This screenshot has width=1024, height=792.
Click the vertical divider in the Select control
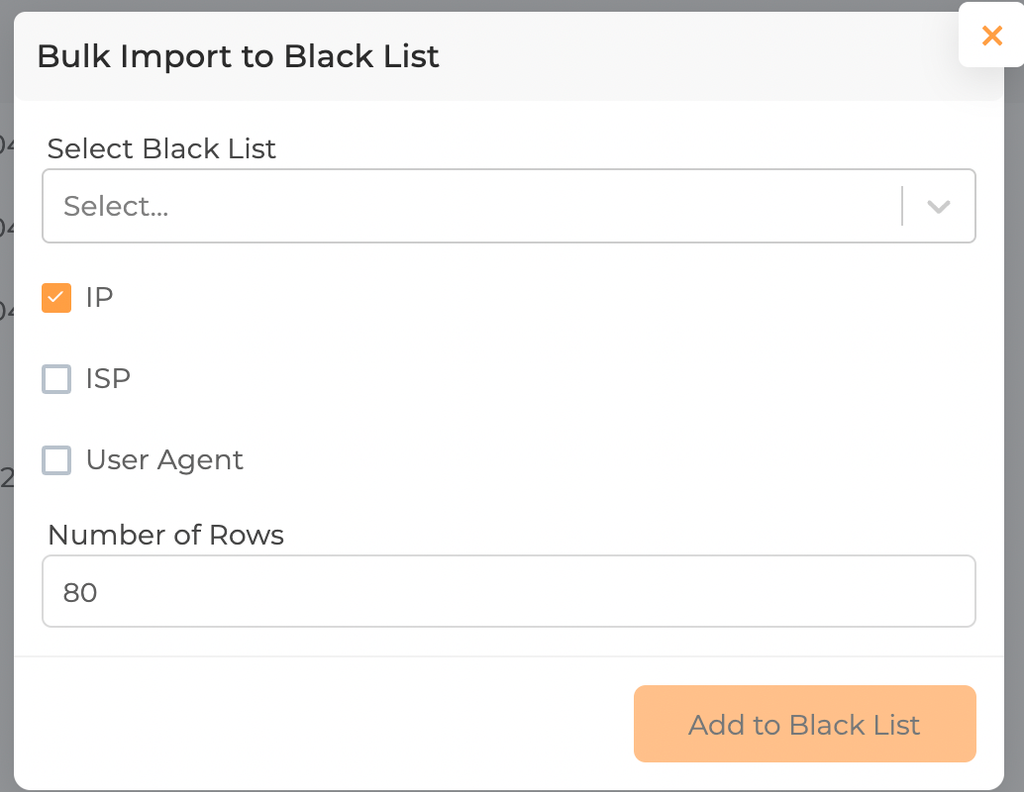[901, 206]
